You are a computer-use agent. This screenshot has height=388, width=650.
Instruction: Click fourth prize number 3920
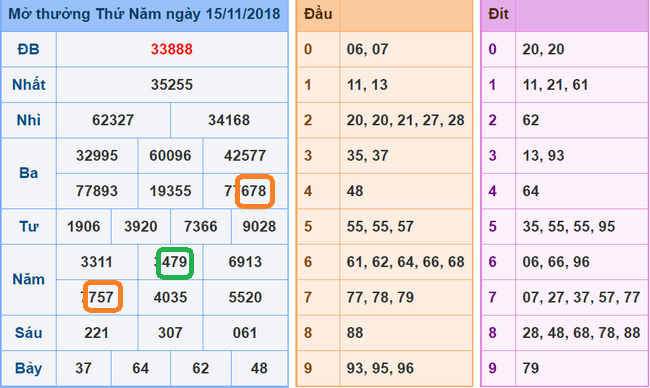(141, 227)
